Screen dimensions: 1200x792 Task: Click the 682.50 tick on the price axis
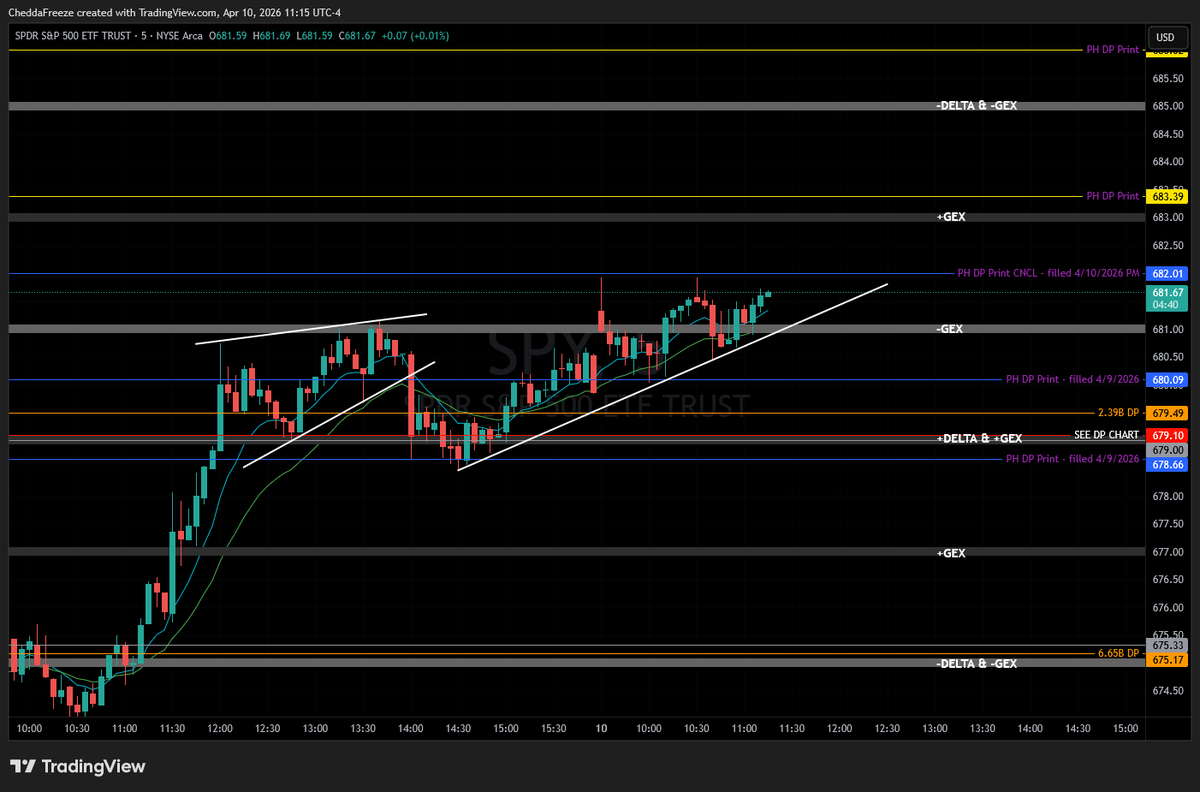coord(1168,246)
